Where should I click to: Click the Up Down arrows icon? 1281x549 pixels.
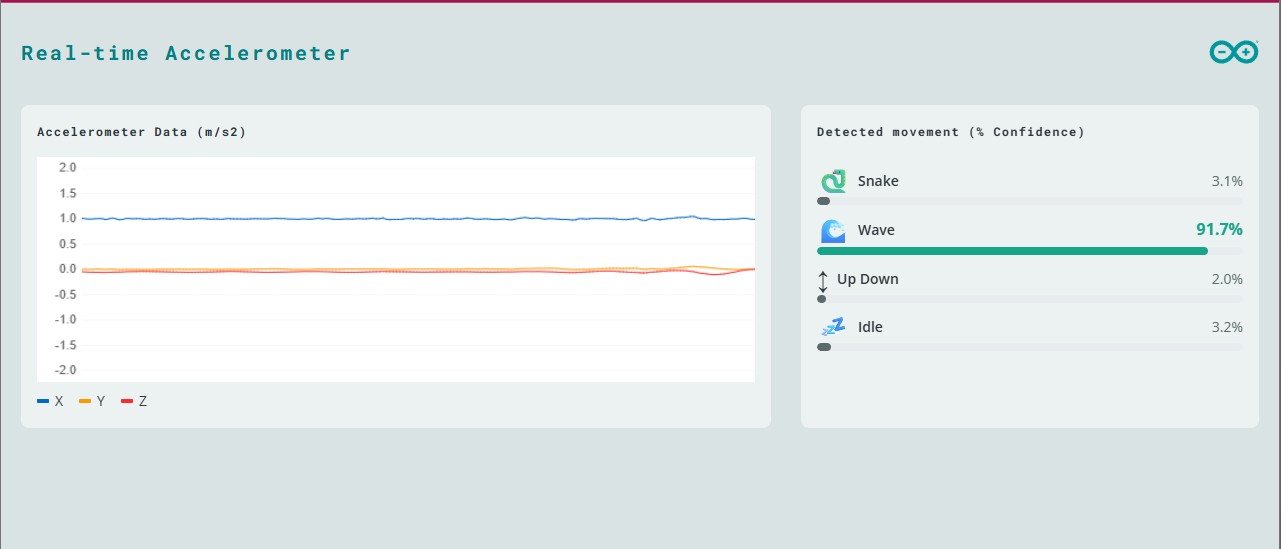[822, 280]
